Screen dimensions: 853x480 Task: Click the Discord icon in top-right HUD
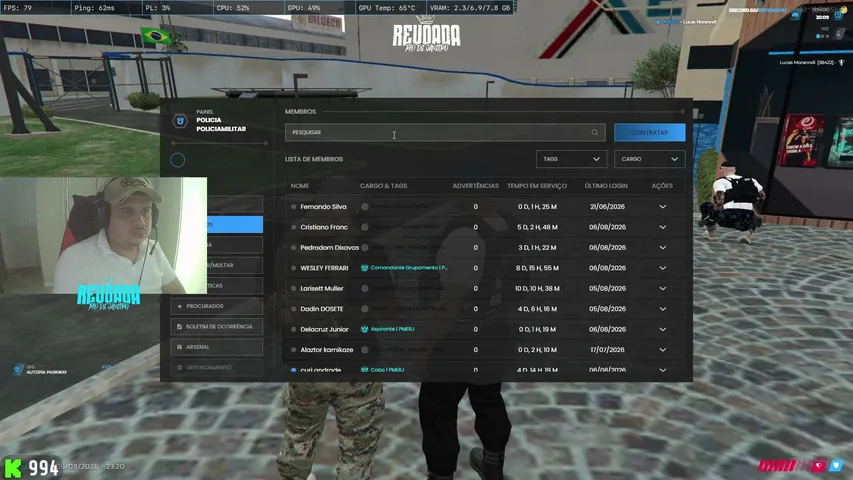pyautogui.click(x=795, y=15)
